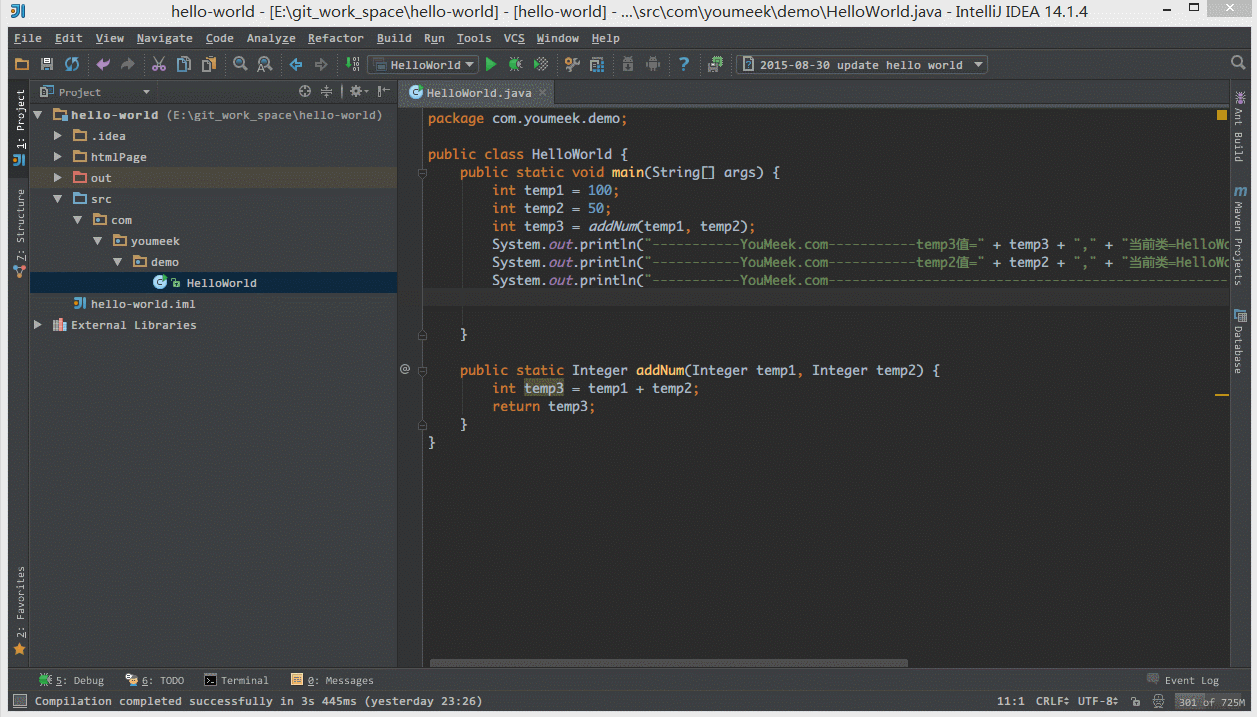This screenshot has height=717, width=1257.
Task: Open the Refactor menu
Action: pyautogui.click(x=335, y=38)
